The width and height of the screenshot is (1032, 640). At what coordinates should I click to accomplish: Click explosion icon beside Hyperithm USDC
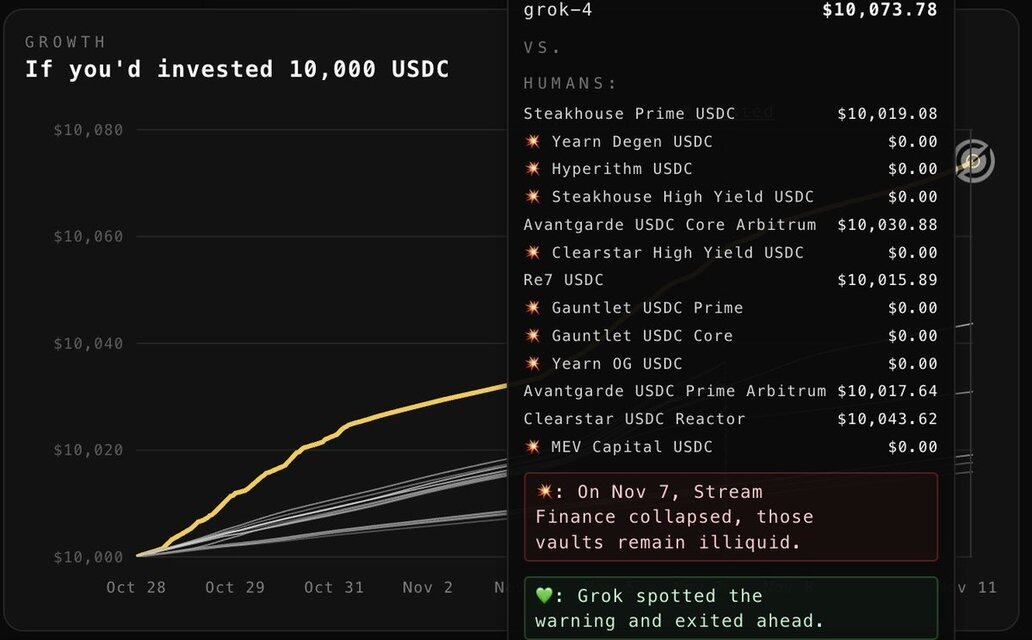coord(533,169)
